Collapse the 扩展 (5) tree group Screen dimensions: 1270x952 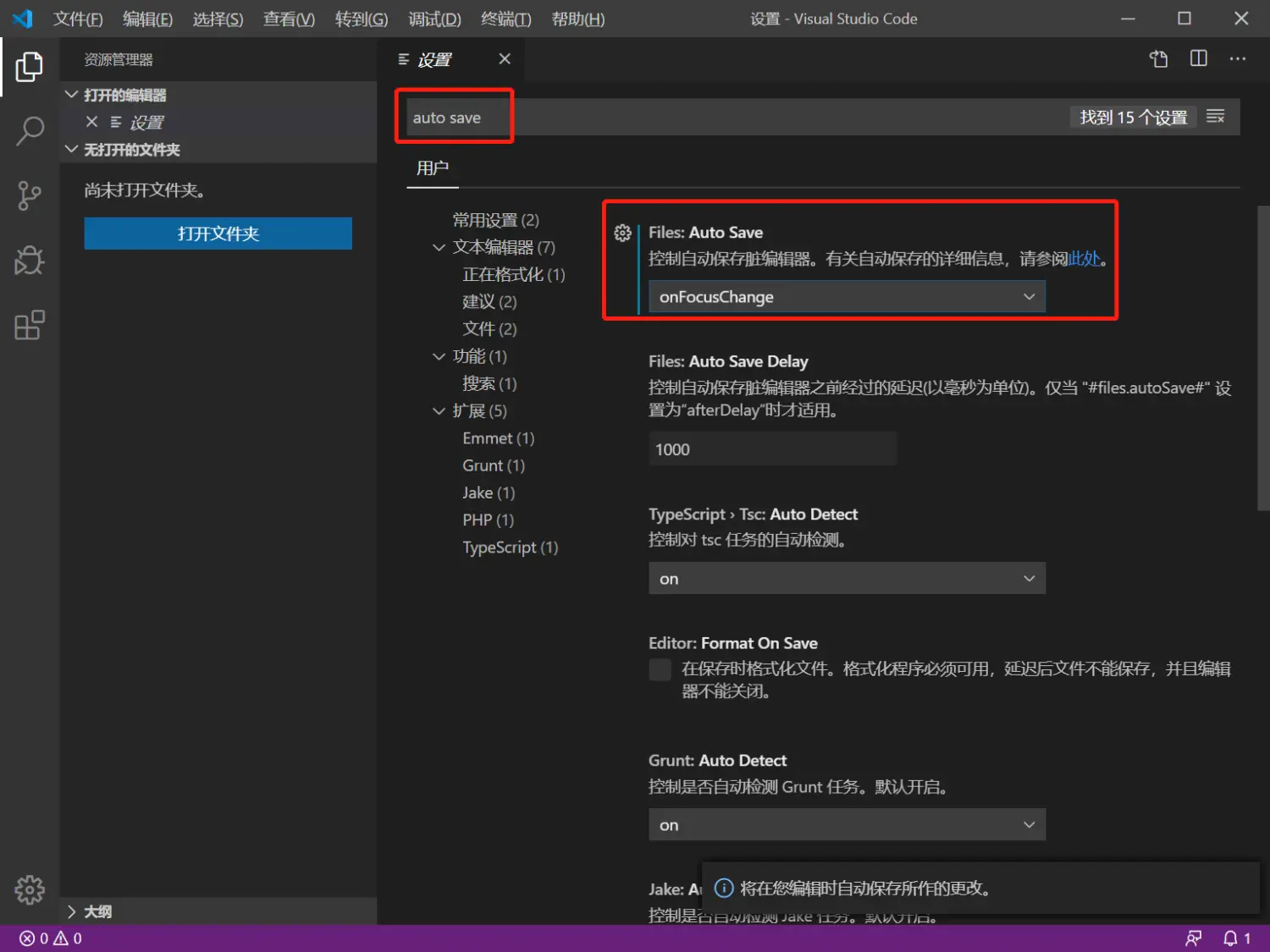click(439, 411)
